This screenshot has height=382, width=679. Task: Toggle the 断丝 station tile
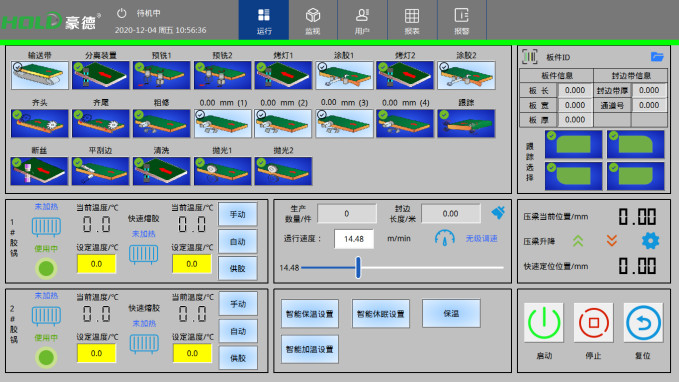click(x=39, y=171)
